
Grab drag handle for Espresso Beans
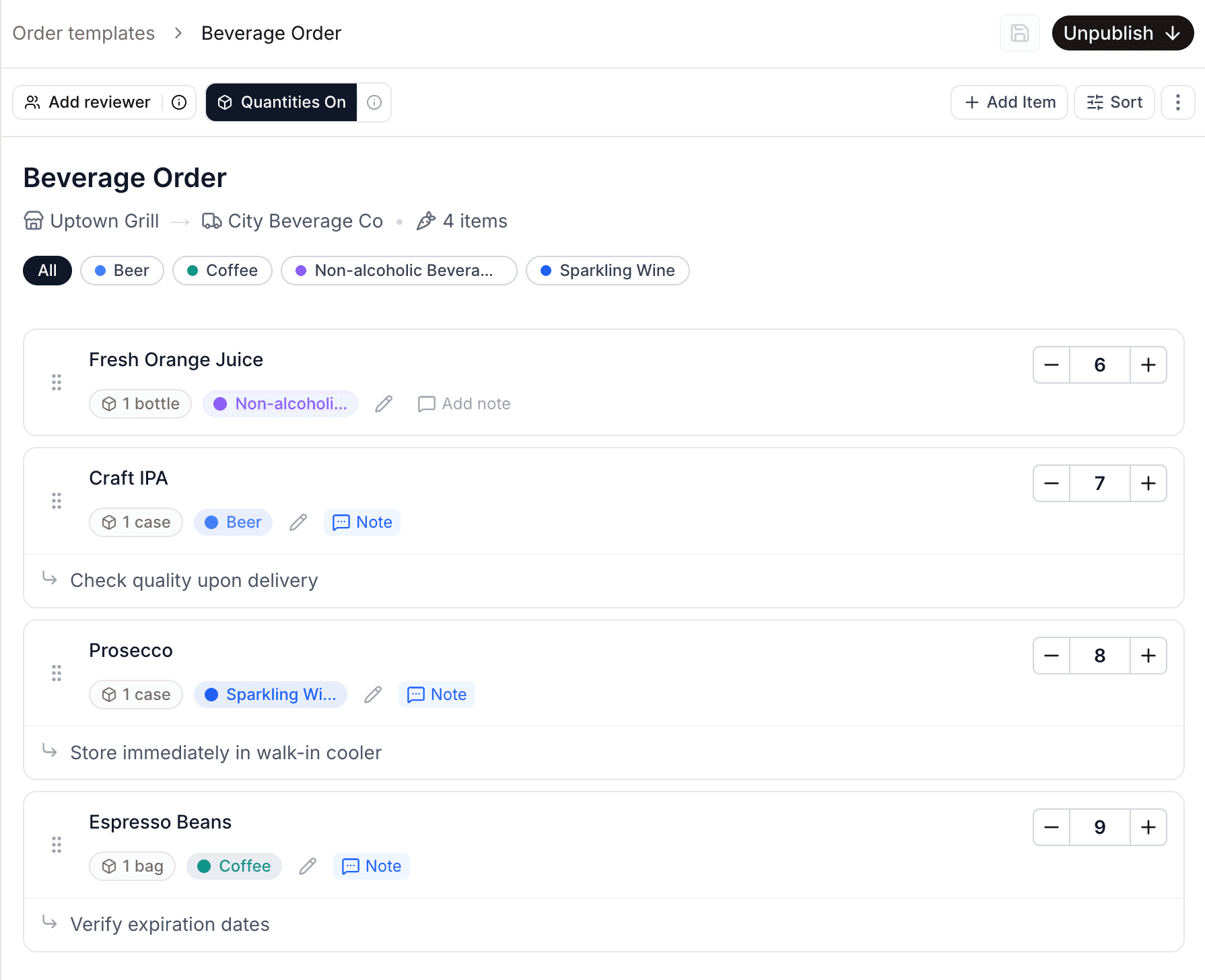pos(57,845)
